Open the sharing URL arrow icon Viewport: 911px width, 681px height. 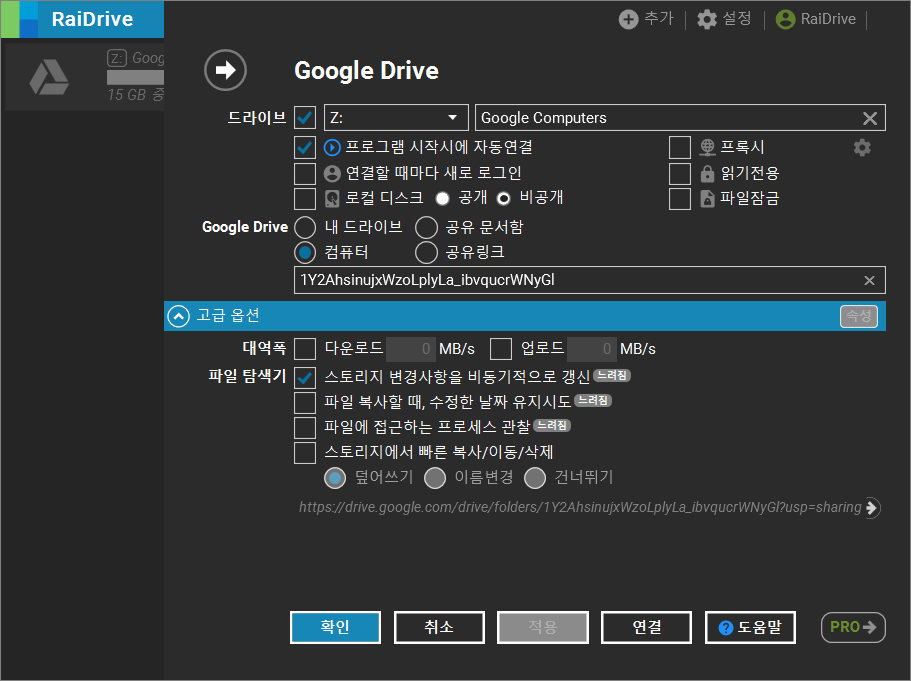click(871, 508)
